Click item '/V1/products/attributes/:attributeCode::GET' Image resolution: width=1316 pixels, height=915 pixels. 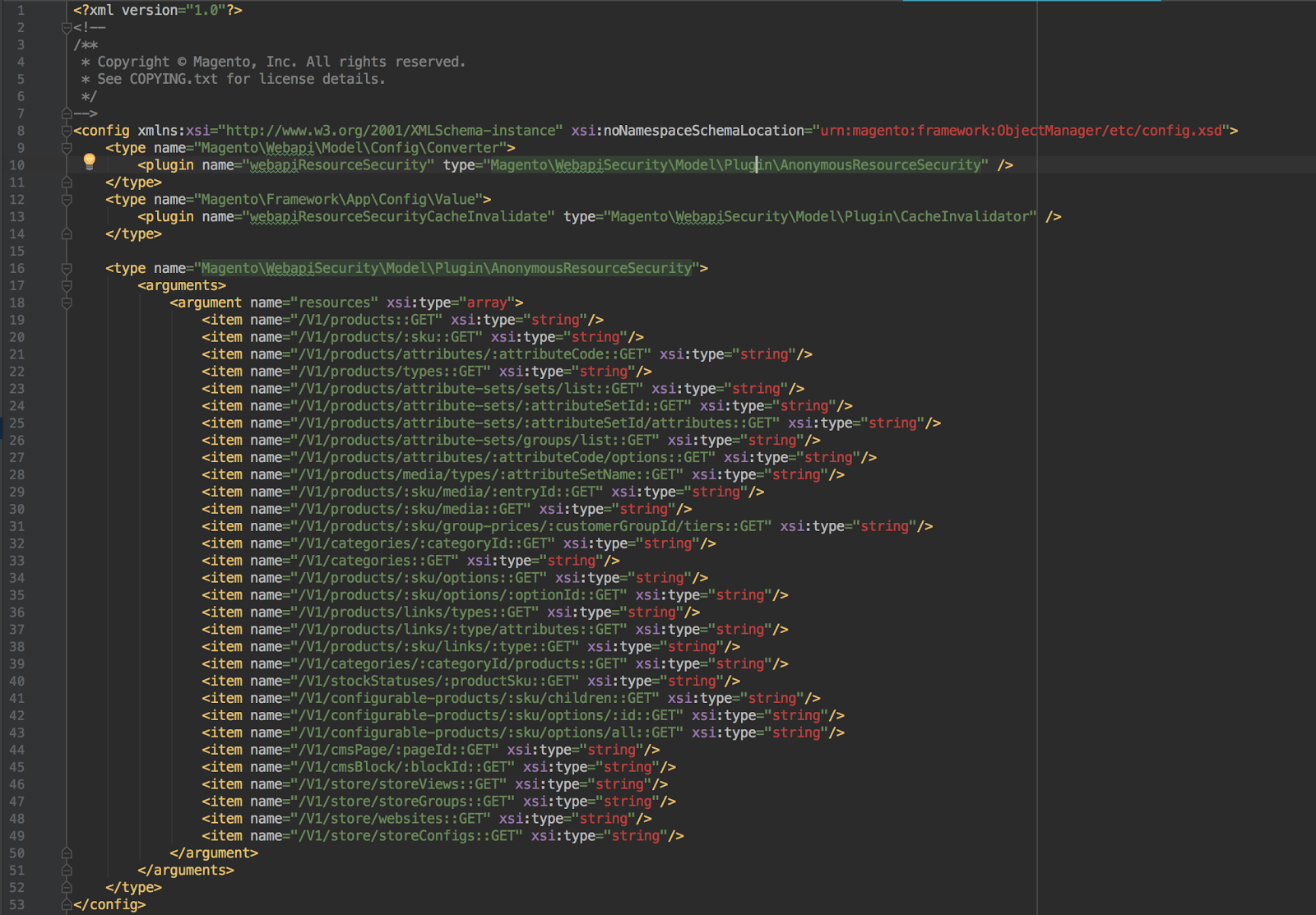coord(471,355)
